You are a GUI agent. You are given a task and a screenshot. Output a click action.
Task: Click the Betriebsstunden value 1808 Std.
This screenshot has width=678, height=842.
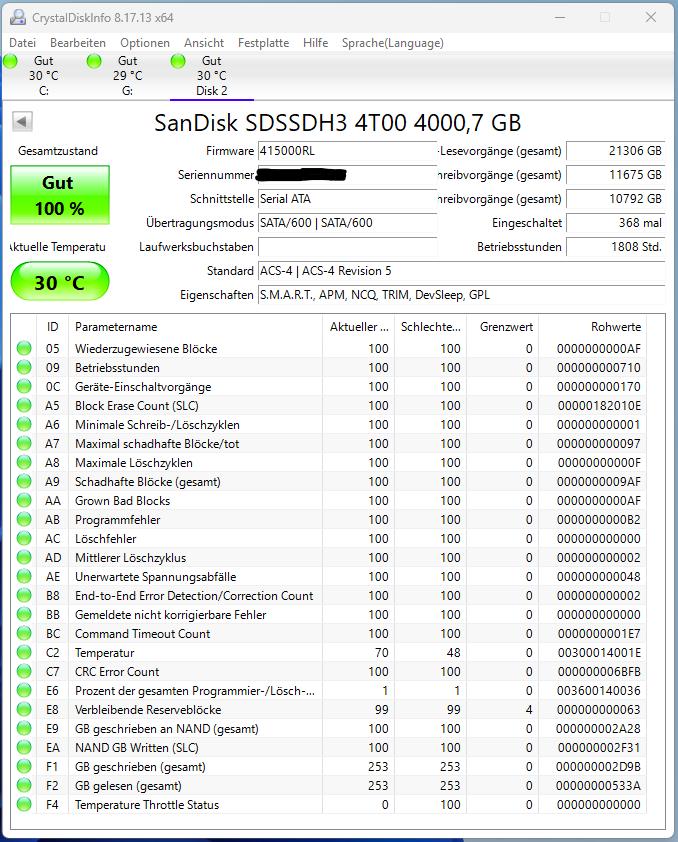(616, 247)
